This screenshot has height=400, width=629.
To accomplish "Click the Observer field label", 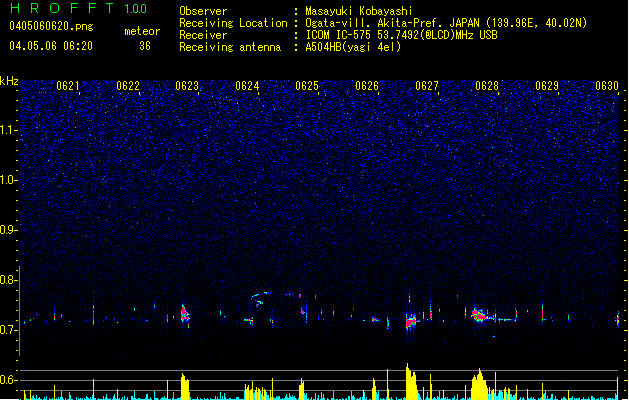I will click(x=203, y=11).
